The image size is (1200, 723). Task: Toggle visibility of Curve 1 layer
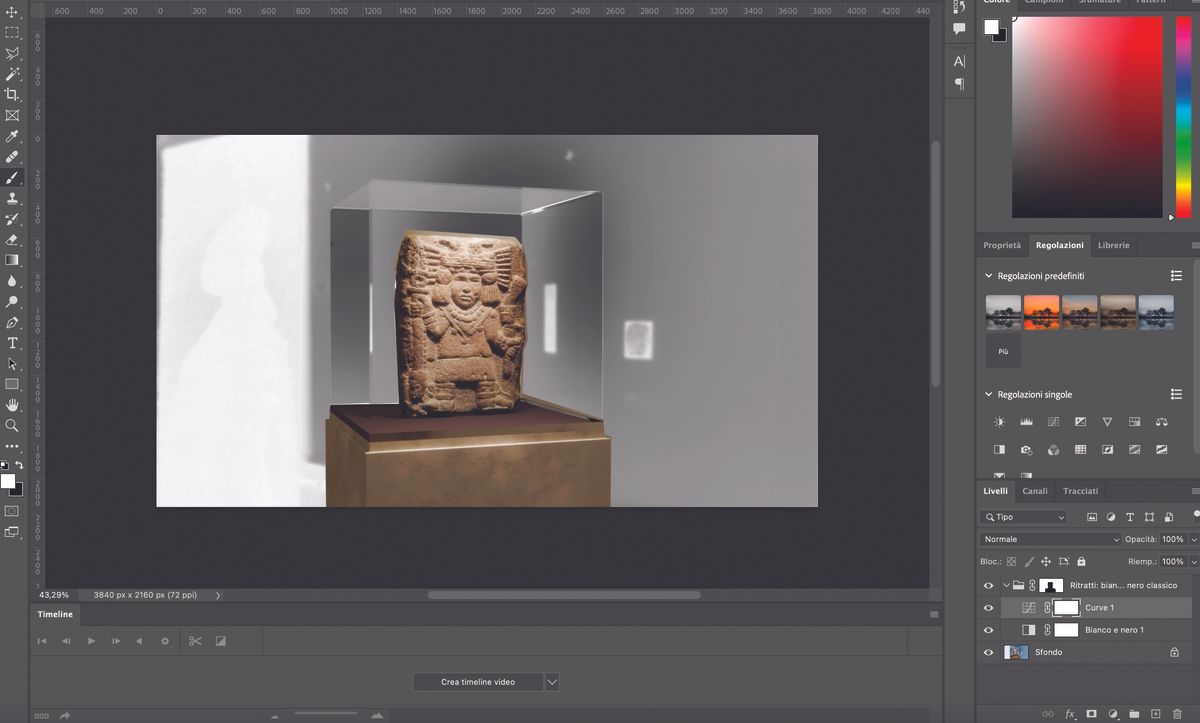[x=988, y=607]
